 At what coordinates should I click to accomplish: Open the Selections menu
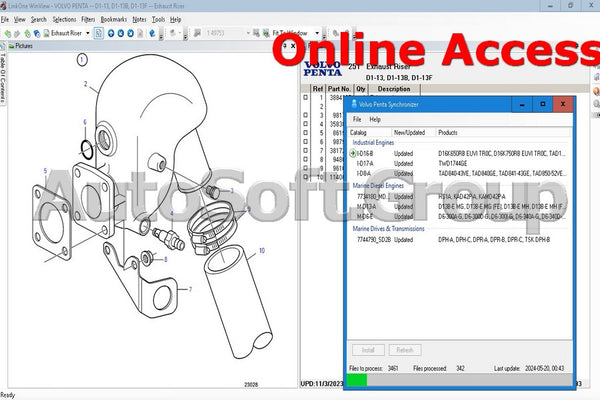64,20
